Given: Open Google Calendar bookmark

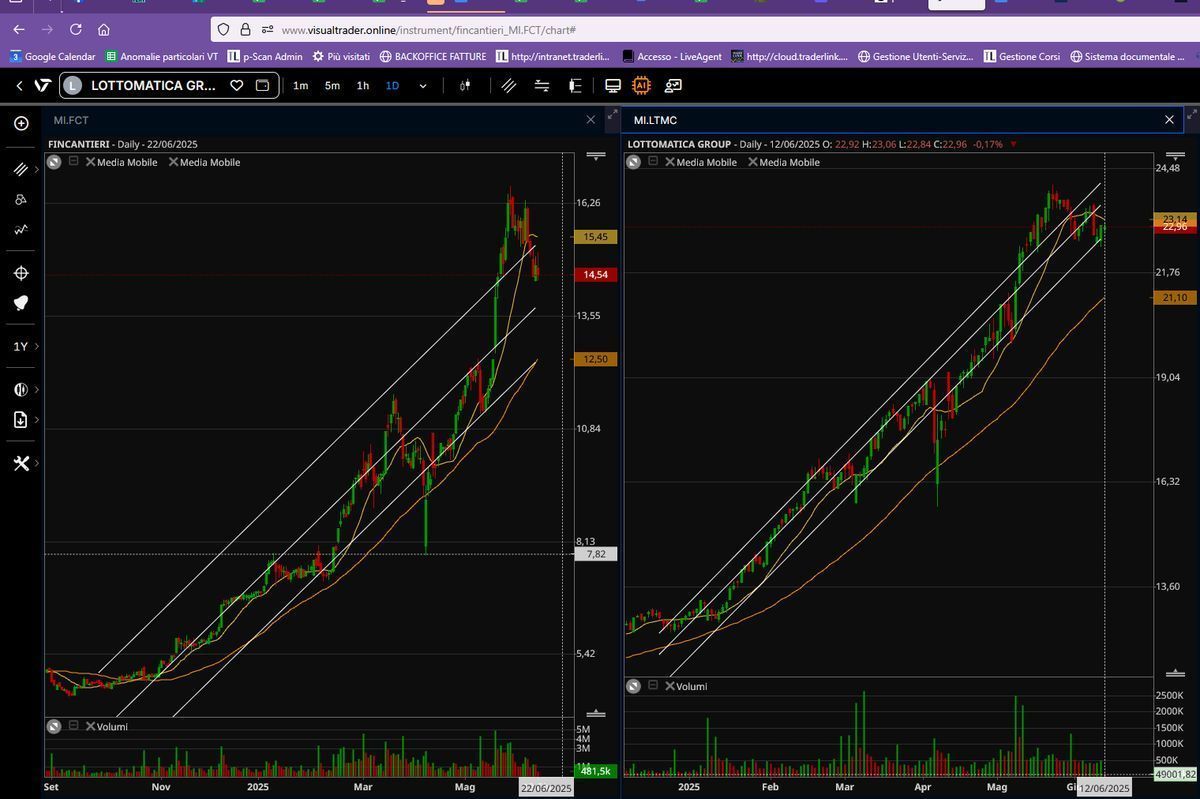Looking at the screenshot, I should (x=52, y=57).
